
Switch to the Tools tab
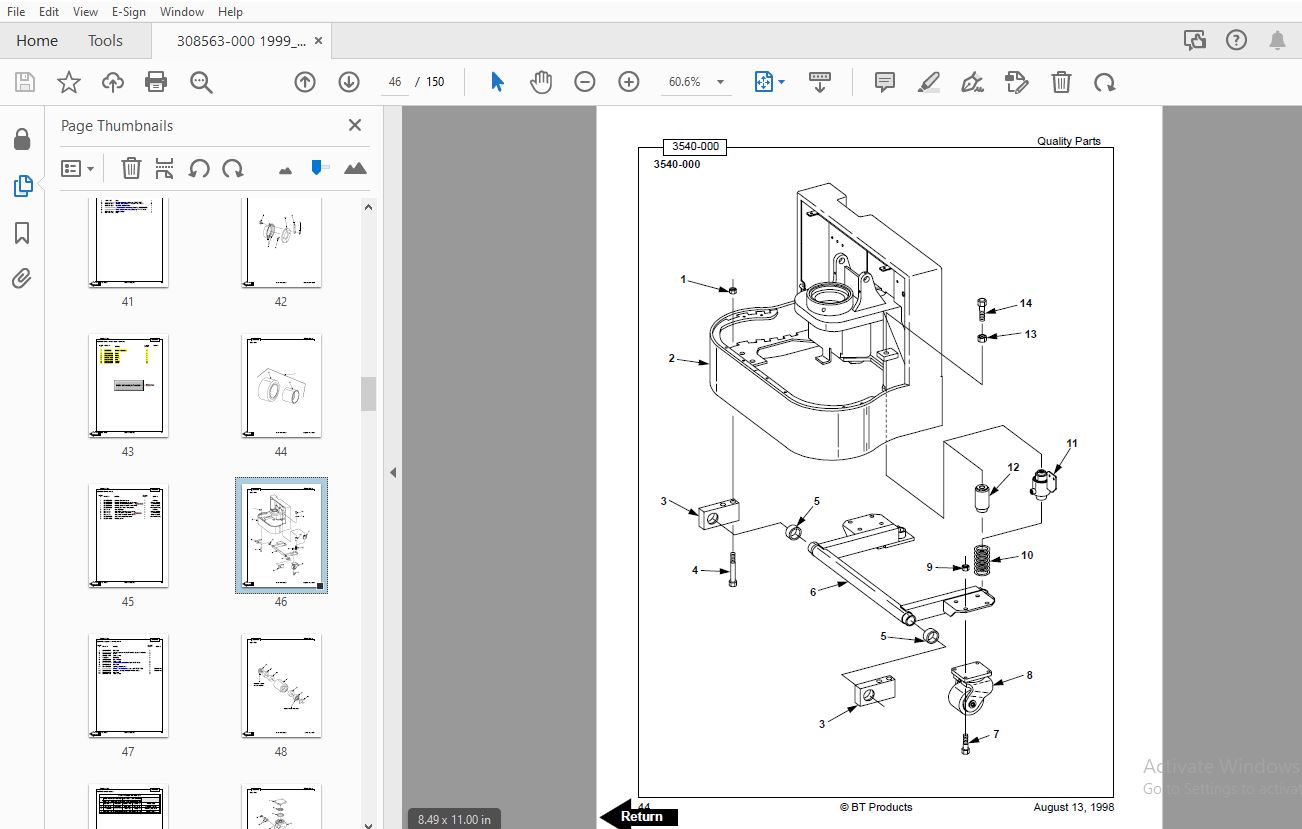click(x=105, y=41)
